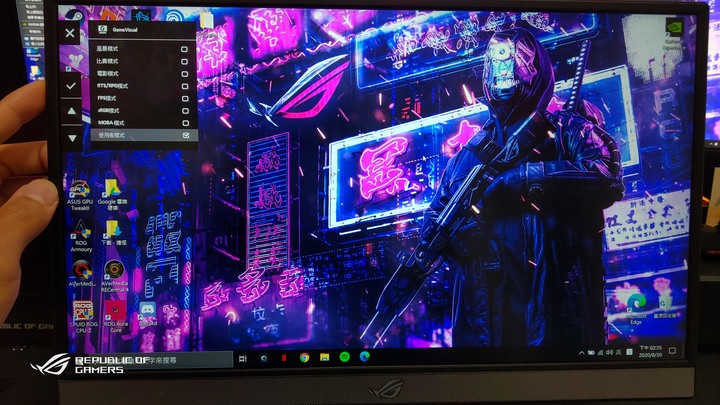Uncheck the 使用者模式 checkbox

186,135
